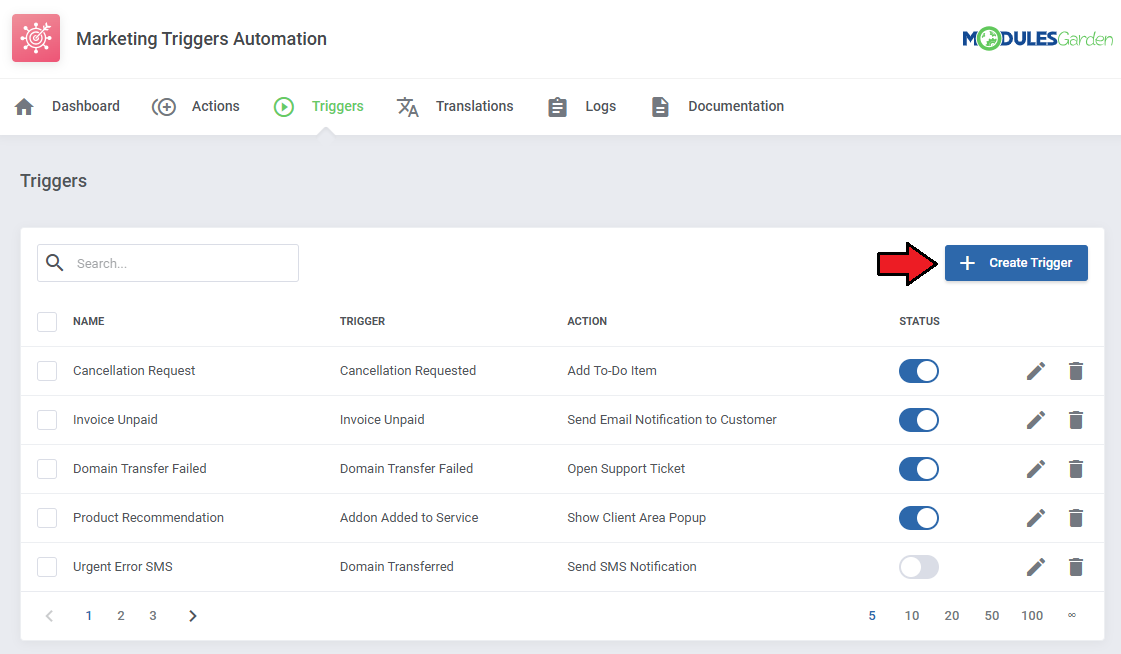
Task: Go to the next page arrow
Action: click(x=192, y=615)
